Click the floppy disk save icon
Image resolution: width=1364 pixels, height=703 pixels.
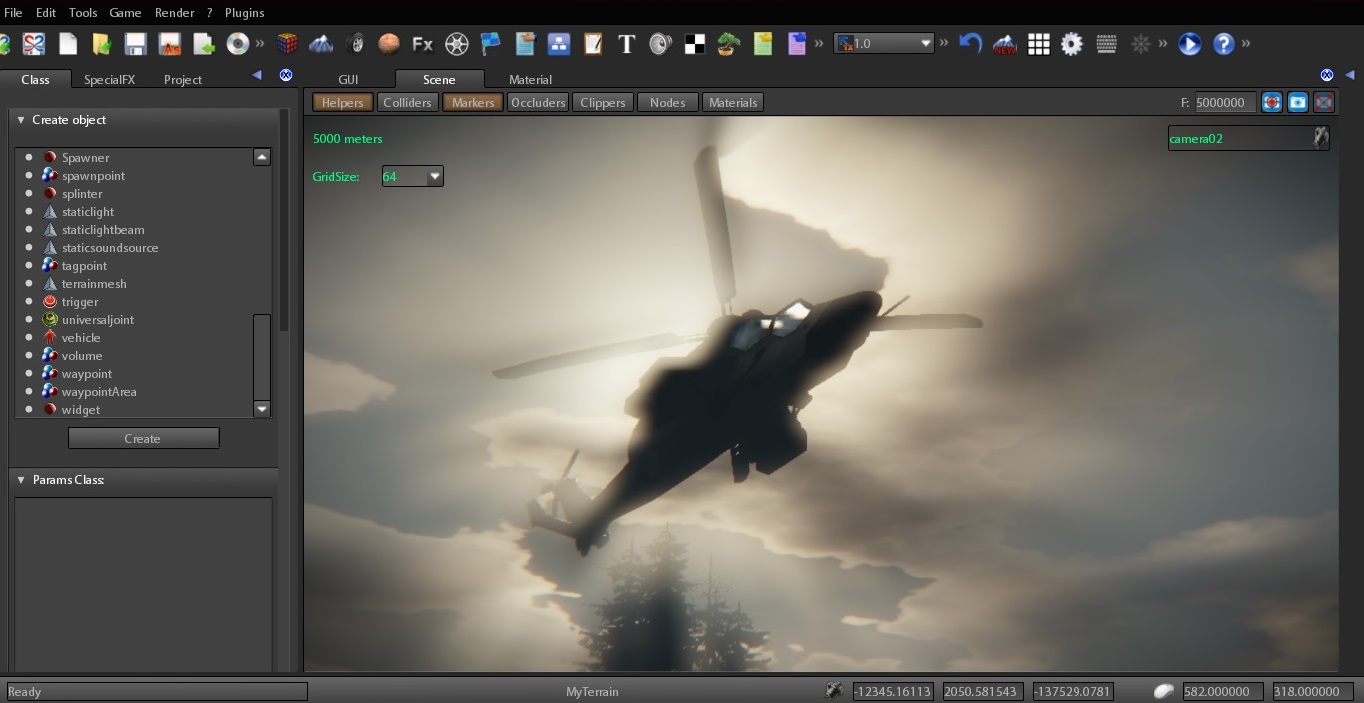point(135,44)
